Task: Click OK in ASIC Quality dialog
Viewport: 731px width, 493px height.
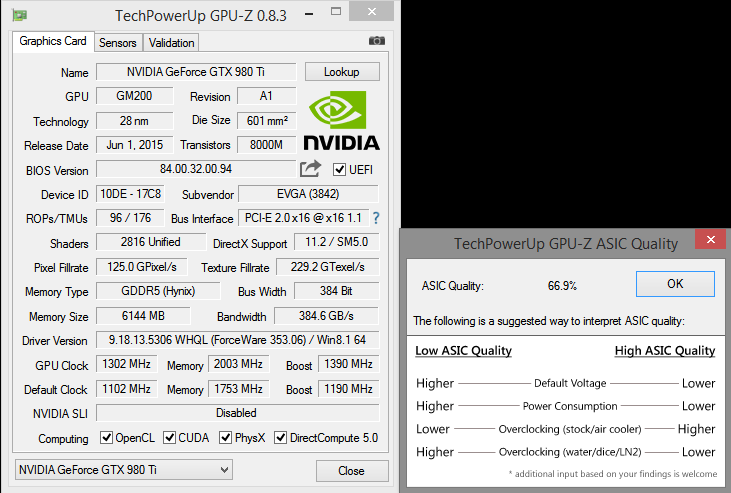Action: tap(675, 284)
